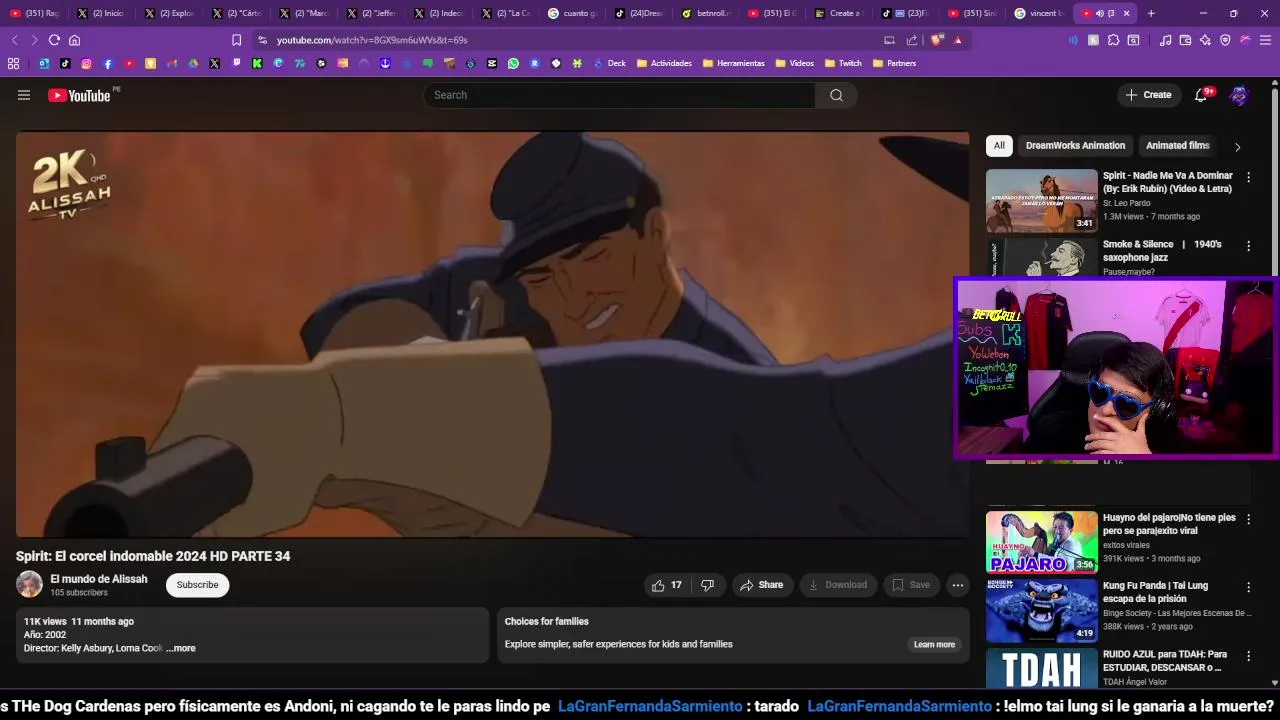The width and height of the screenshot is (1280, 720).
Task: Click the Create button
Action: tap(1148, 95)
